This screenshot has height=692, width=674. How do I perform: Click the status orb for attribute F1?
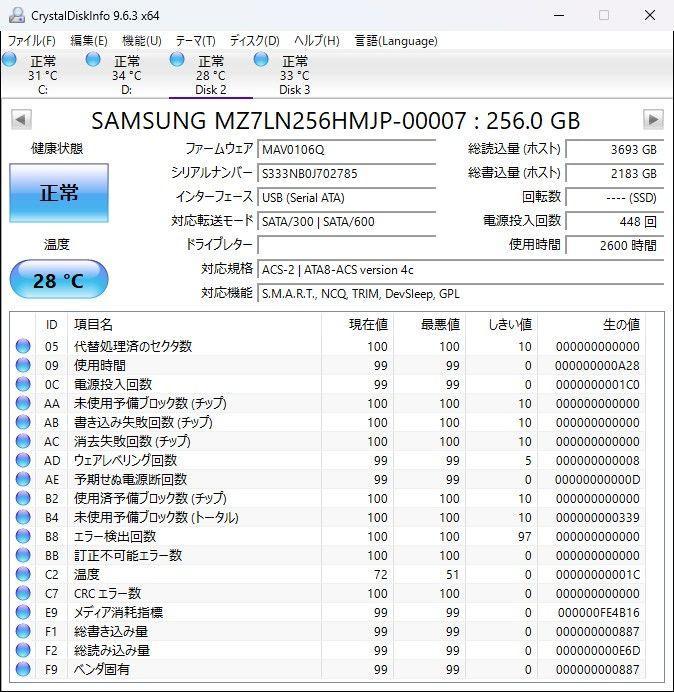click(x=23, y=631)
